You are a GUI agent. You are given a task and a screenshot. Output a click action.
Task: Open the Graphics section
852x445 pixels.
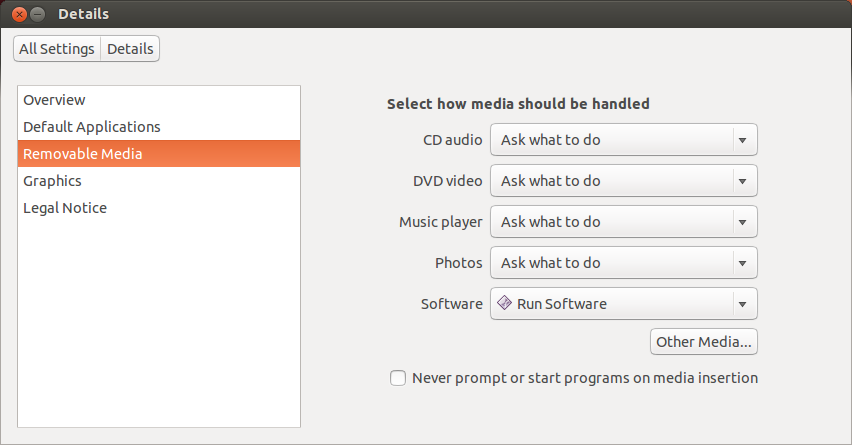[53, 181]
